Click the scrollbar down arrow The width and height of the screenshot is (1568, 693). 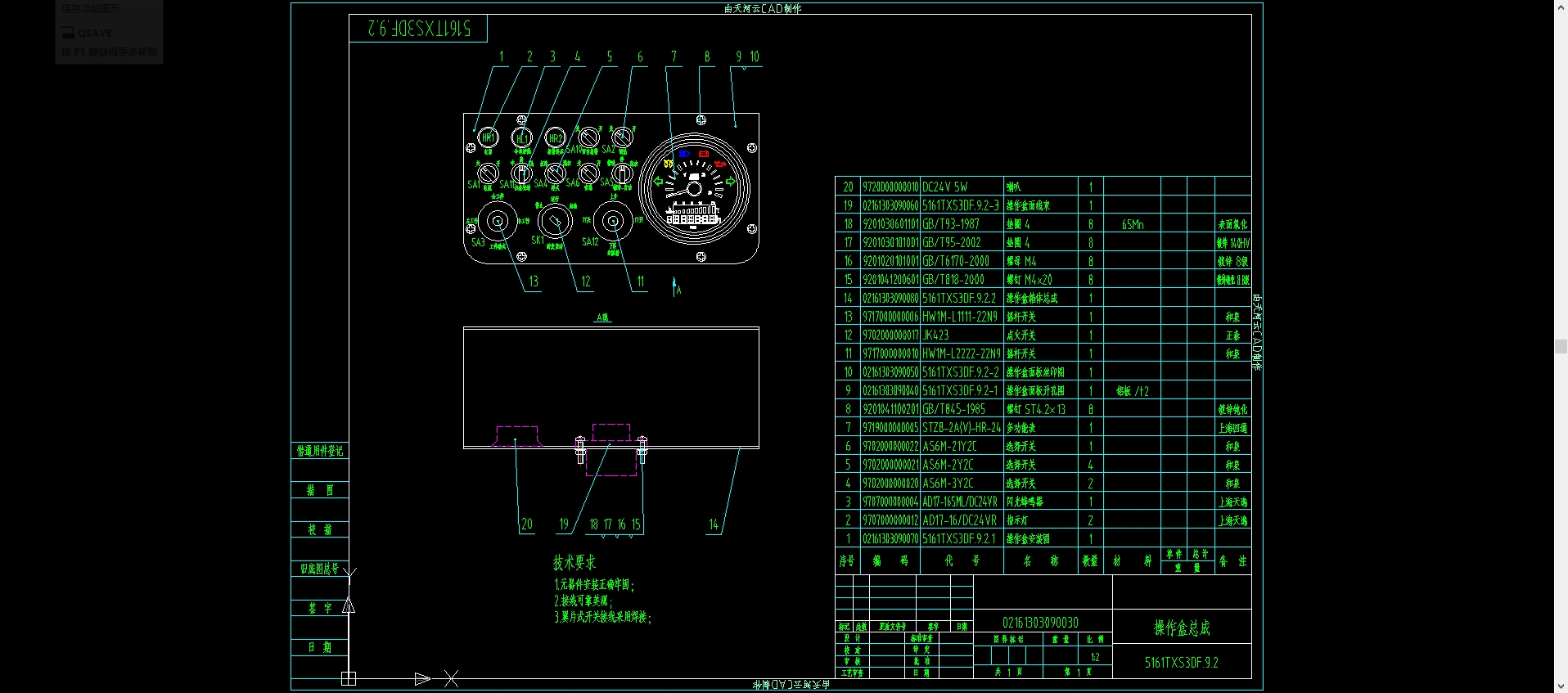[1561, 686]
